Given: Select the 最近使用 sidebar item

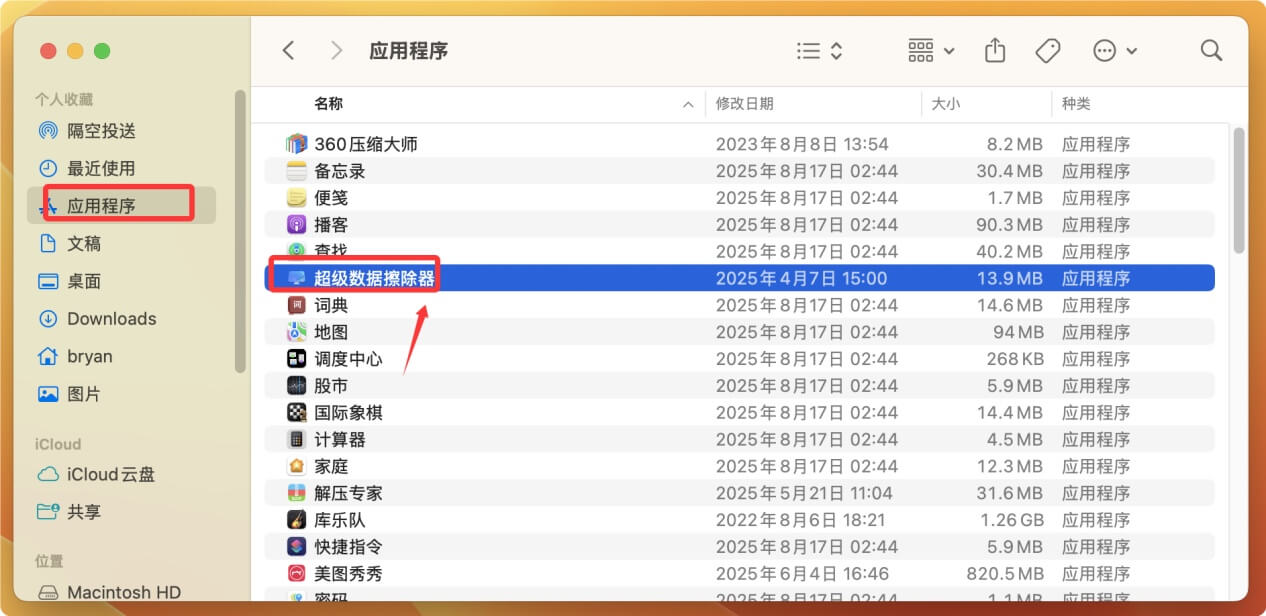Looking at the screenshot, I should pos(100,167).
